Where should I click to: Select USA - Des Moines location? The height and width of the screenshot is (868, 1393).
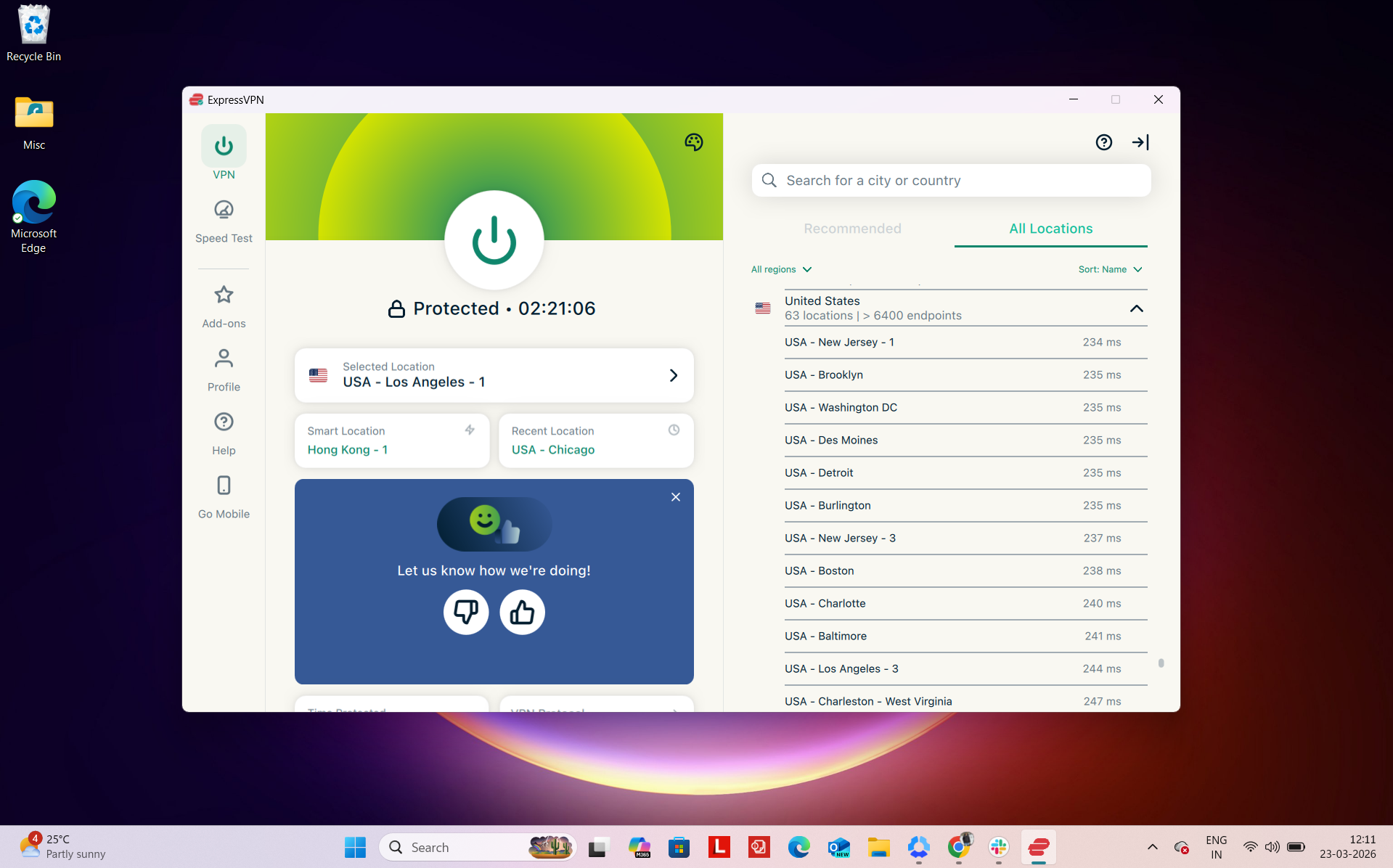pos(965,440)
